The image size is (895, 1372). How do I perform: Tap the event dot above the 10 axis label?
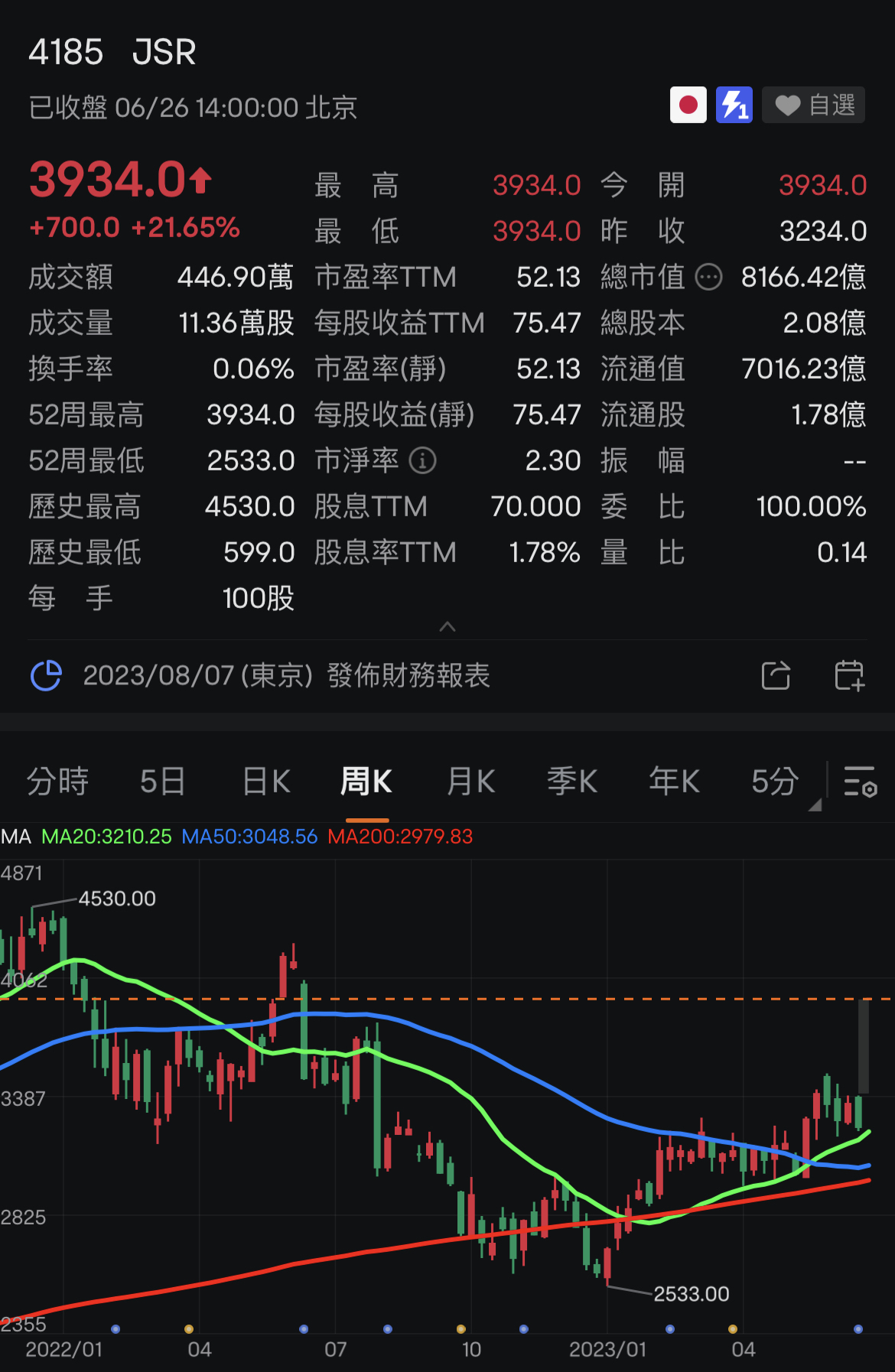461,1329
